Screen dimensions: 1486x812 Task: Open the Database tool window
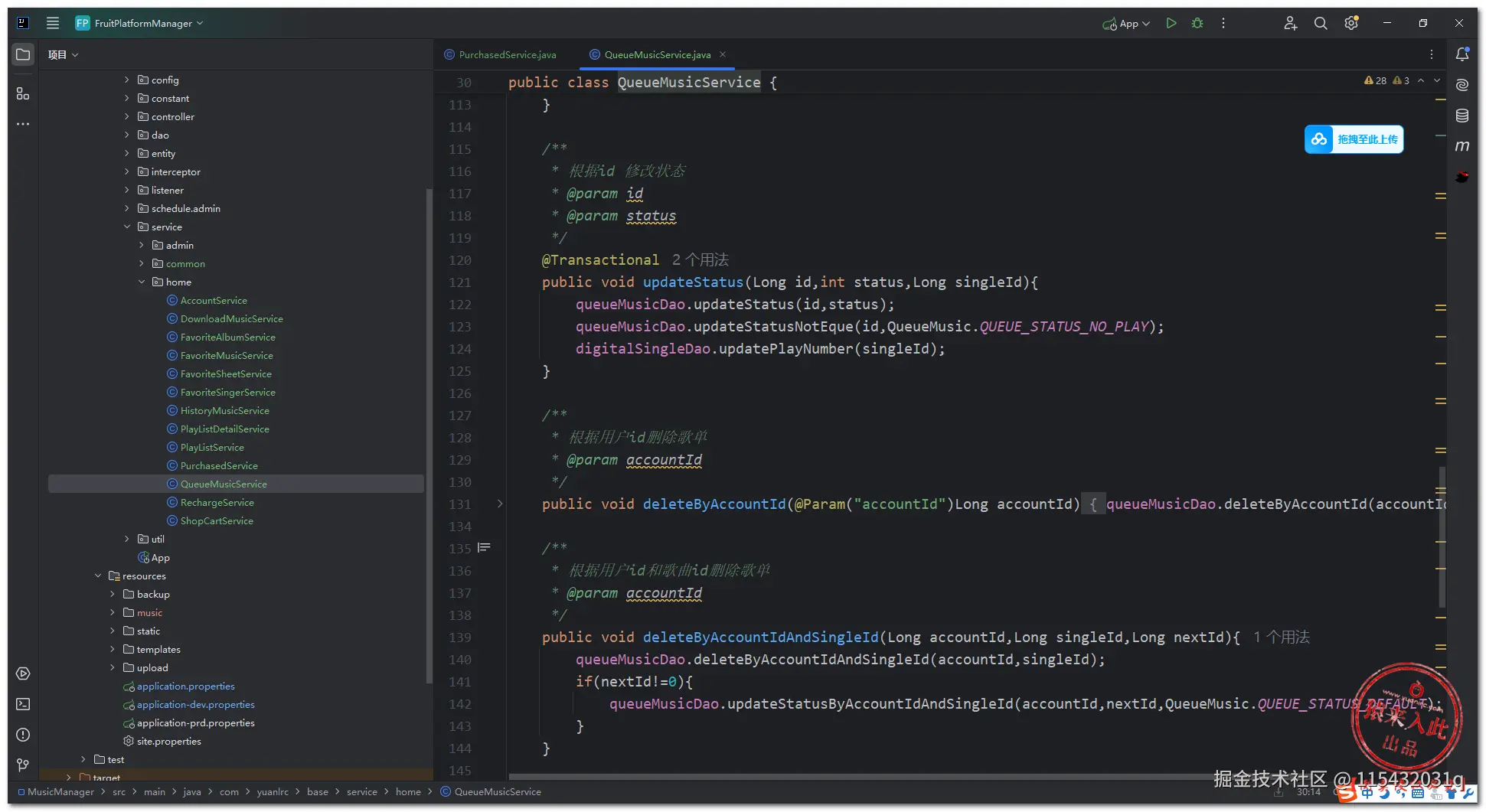1462,116
